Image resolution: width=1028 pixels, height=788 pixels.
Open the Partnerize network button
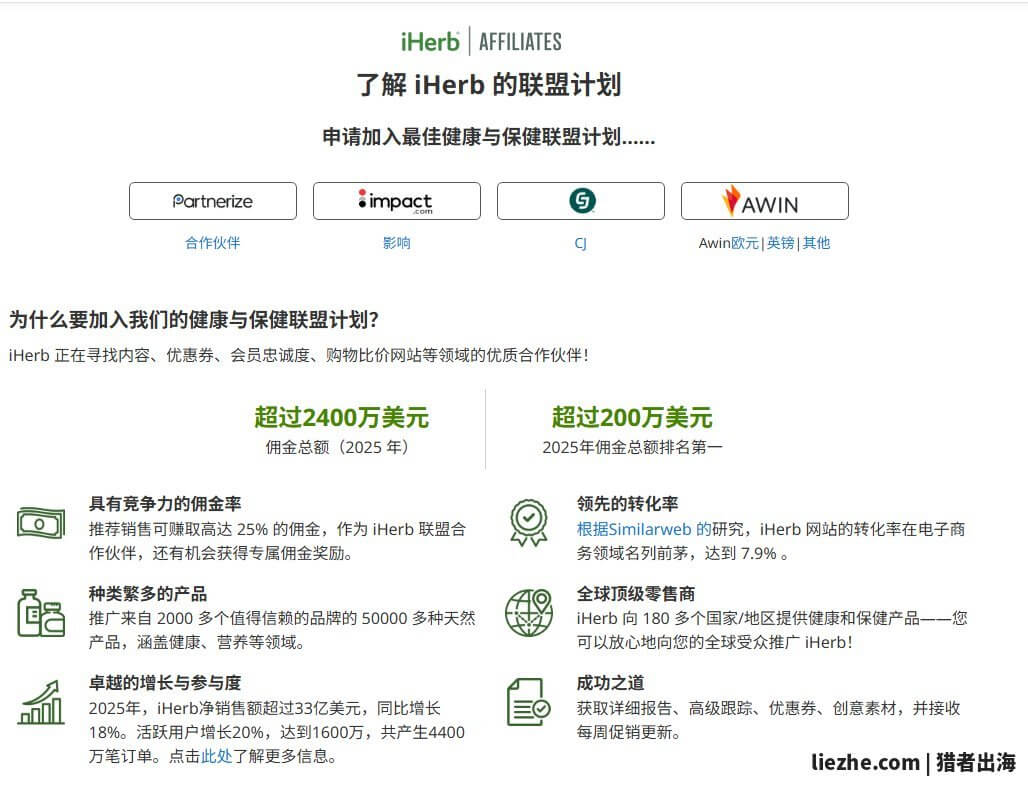213,201
